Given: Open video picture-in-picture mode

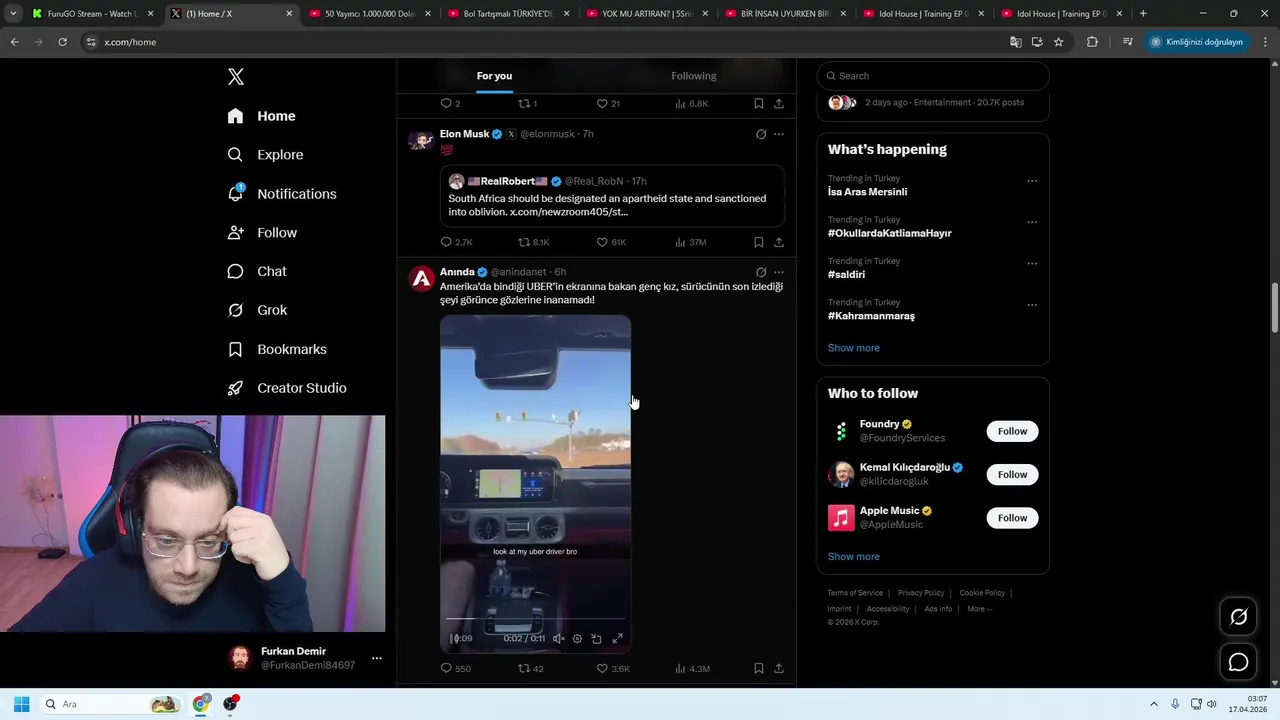Looking at the screenshot, I should (x=596, y=638).
